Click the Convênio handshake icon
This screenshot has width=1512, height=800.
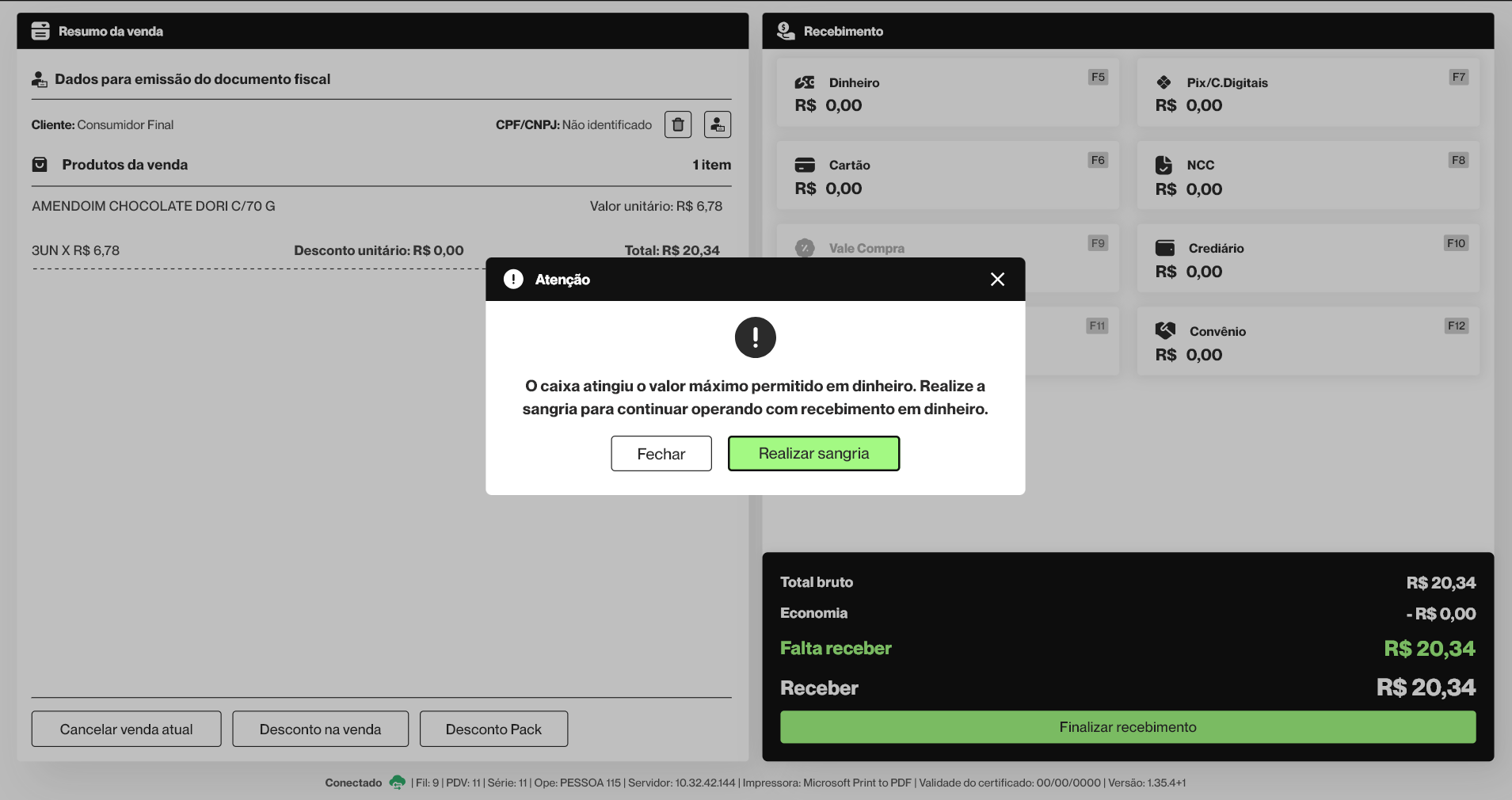pyautogui.click(x=1165, y=330)
